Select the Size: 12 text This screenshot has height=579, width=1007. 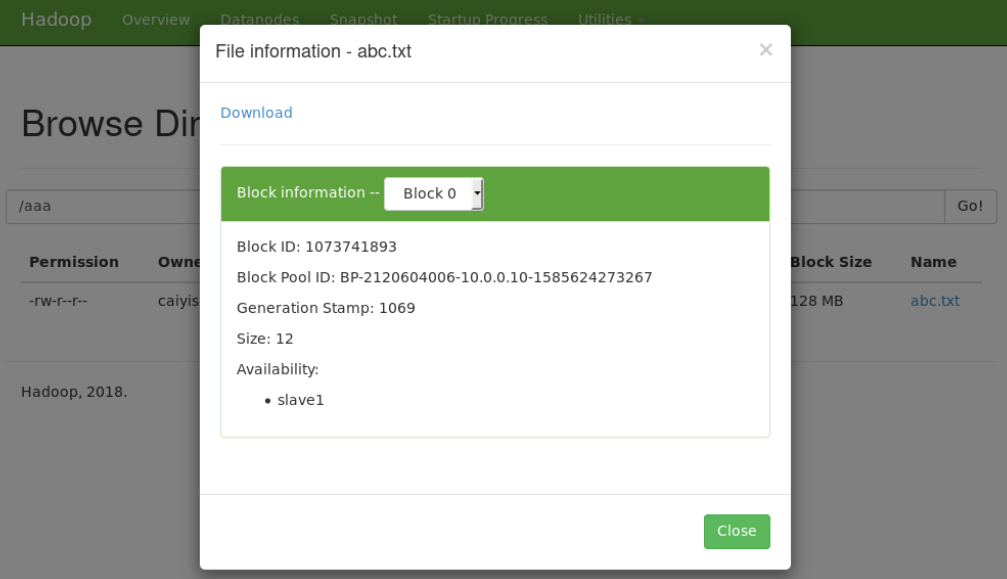[265, 339]
